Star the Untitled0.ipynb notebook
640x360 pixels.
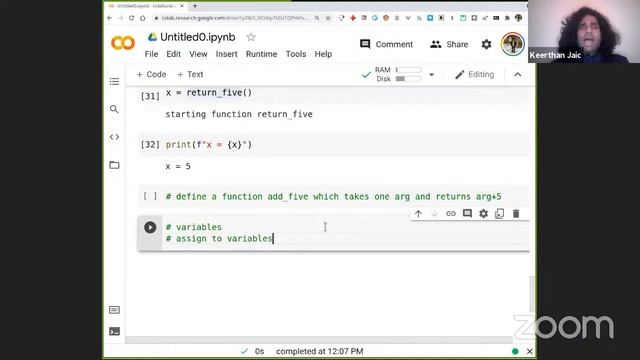[251, 37]
